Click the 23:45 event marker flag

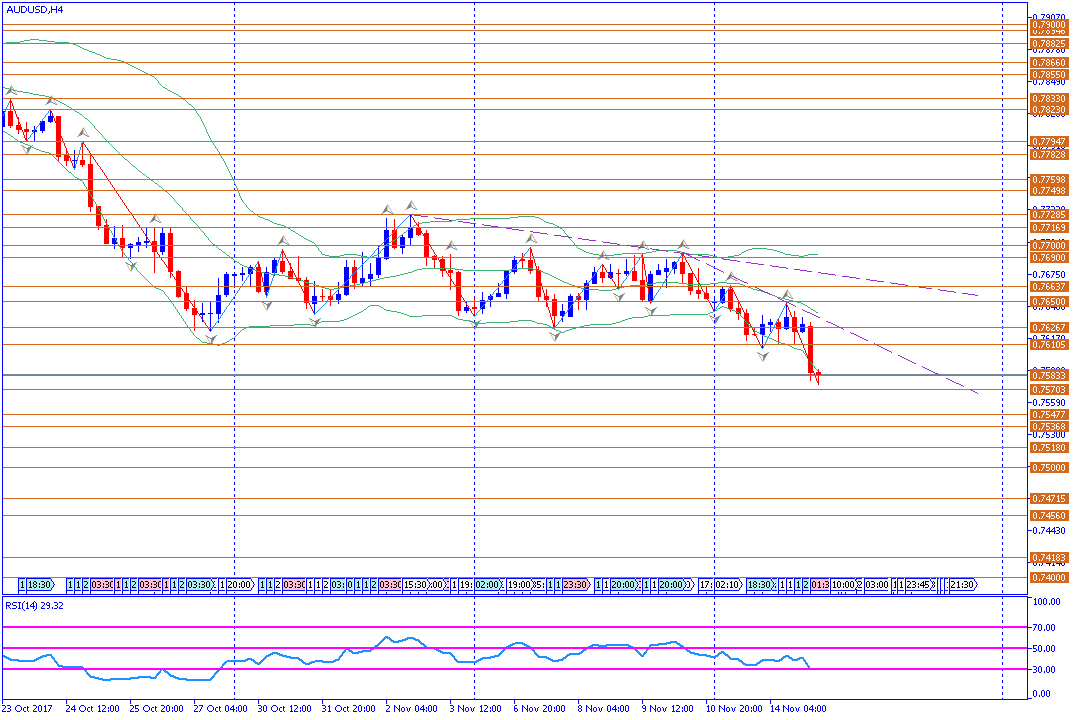(x=920, y=585)
